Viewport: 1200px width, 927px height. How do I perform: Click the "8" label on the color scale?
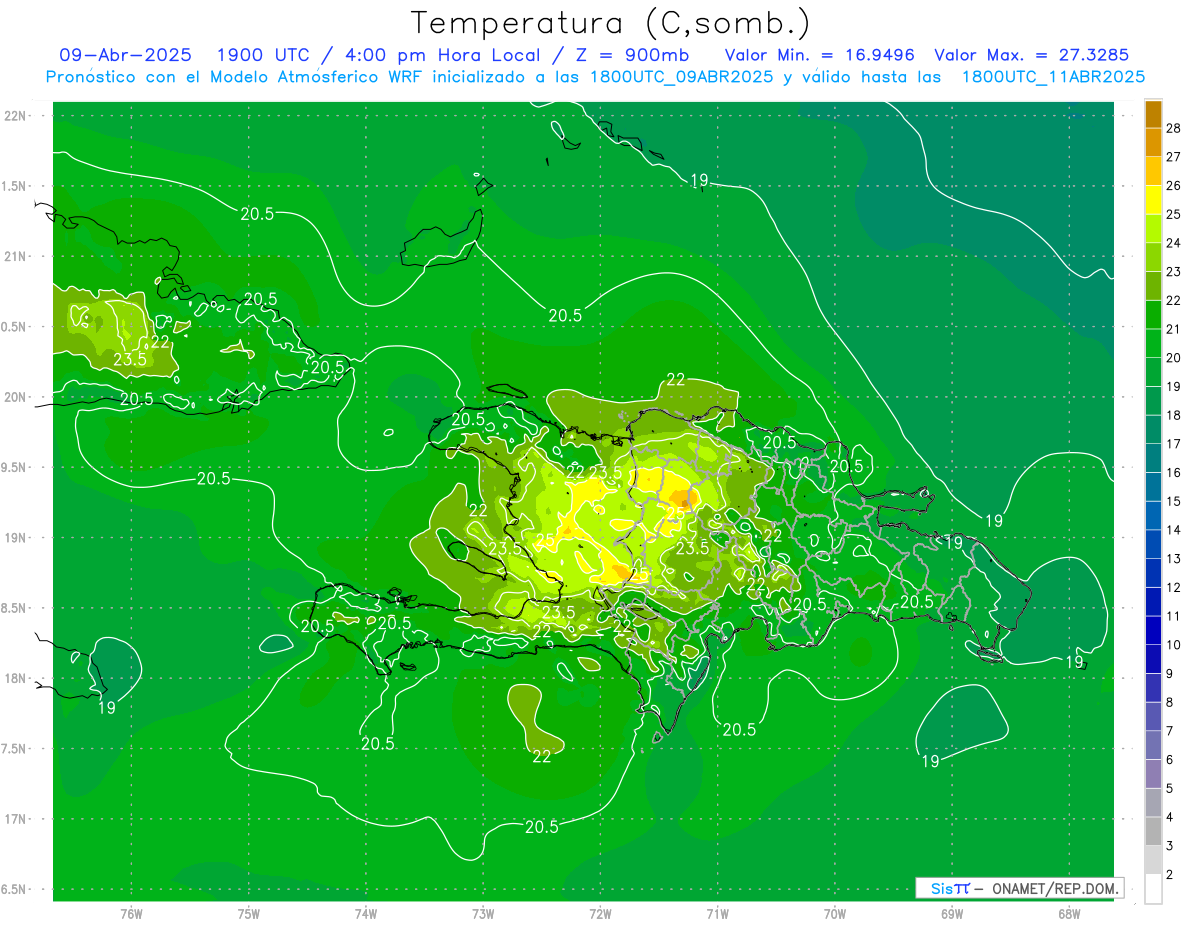coord(1171,702)
